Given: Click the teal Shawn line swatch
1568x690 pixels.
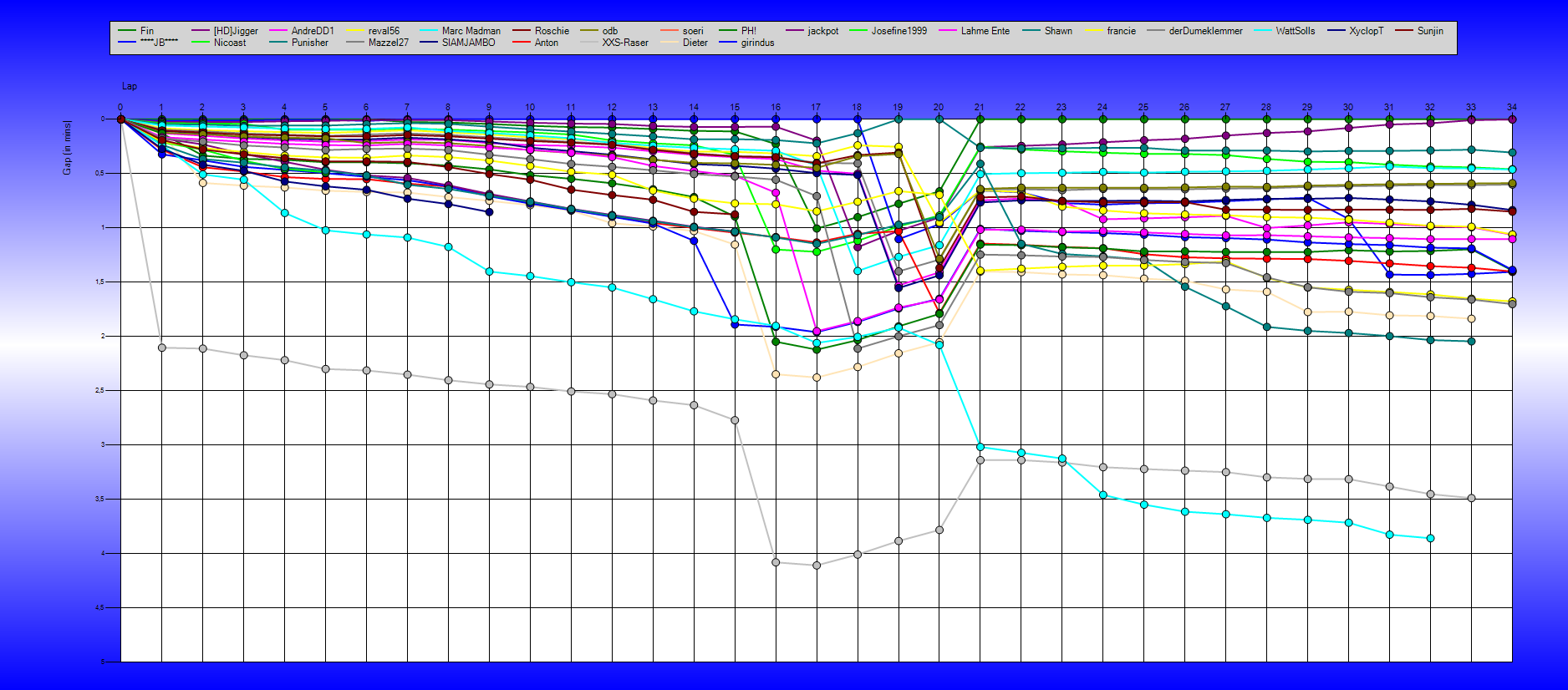Looking at the screenshot, I should [1031, 31].
